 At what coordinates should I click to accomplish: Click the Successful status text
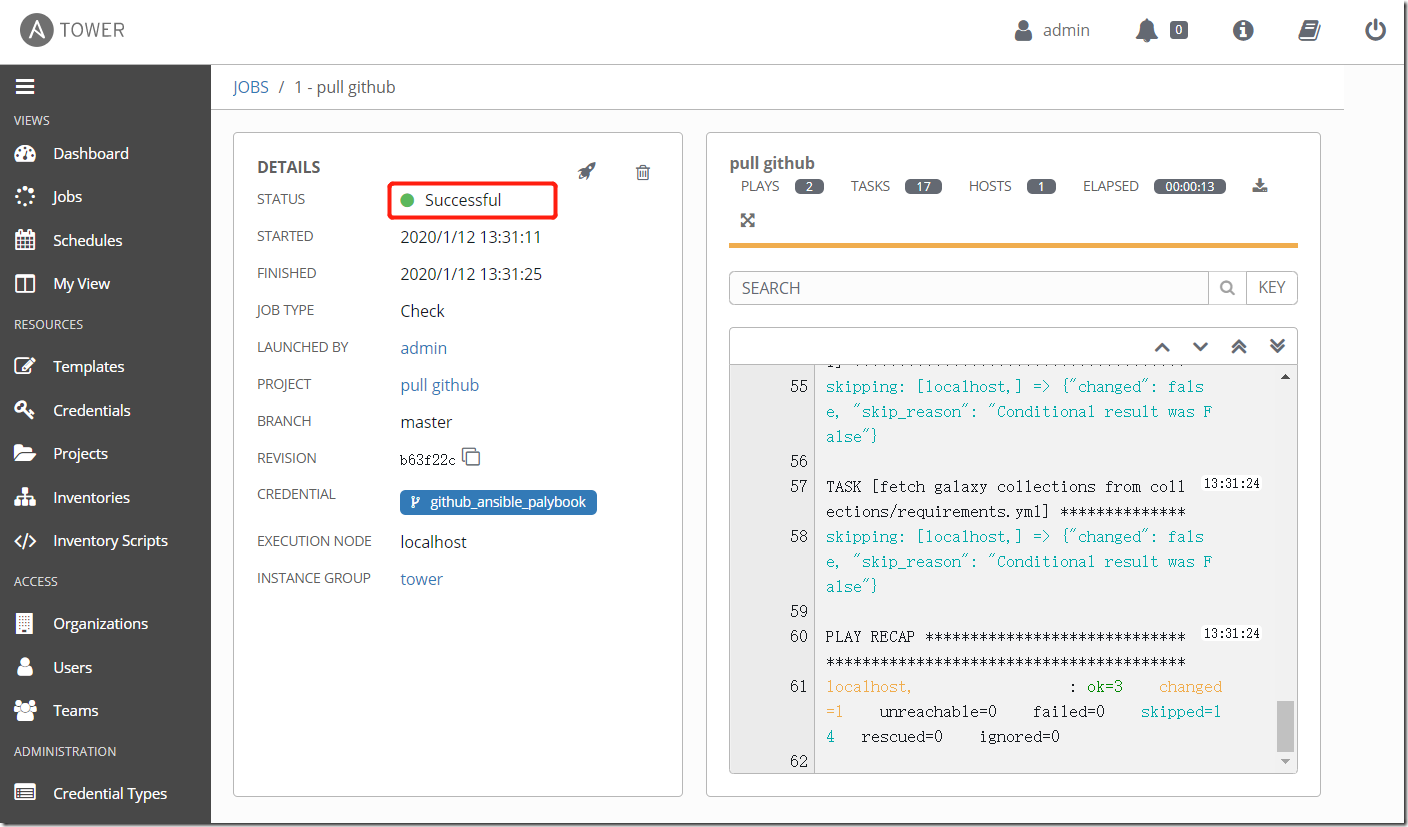click(463, 200)
